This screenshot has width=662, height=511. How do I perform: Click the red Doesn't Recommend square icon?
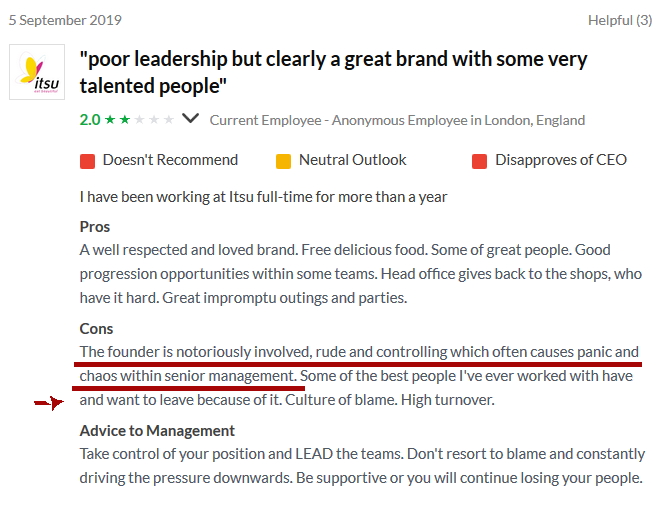click(87, 161)
